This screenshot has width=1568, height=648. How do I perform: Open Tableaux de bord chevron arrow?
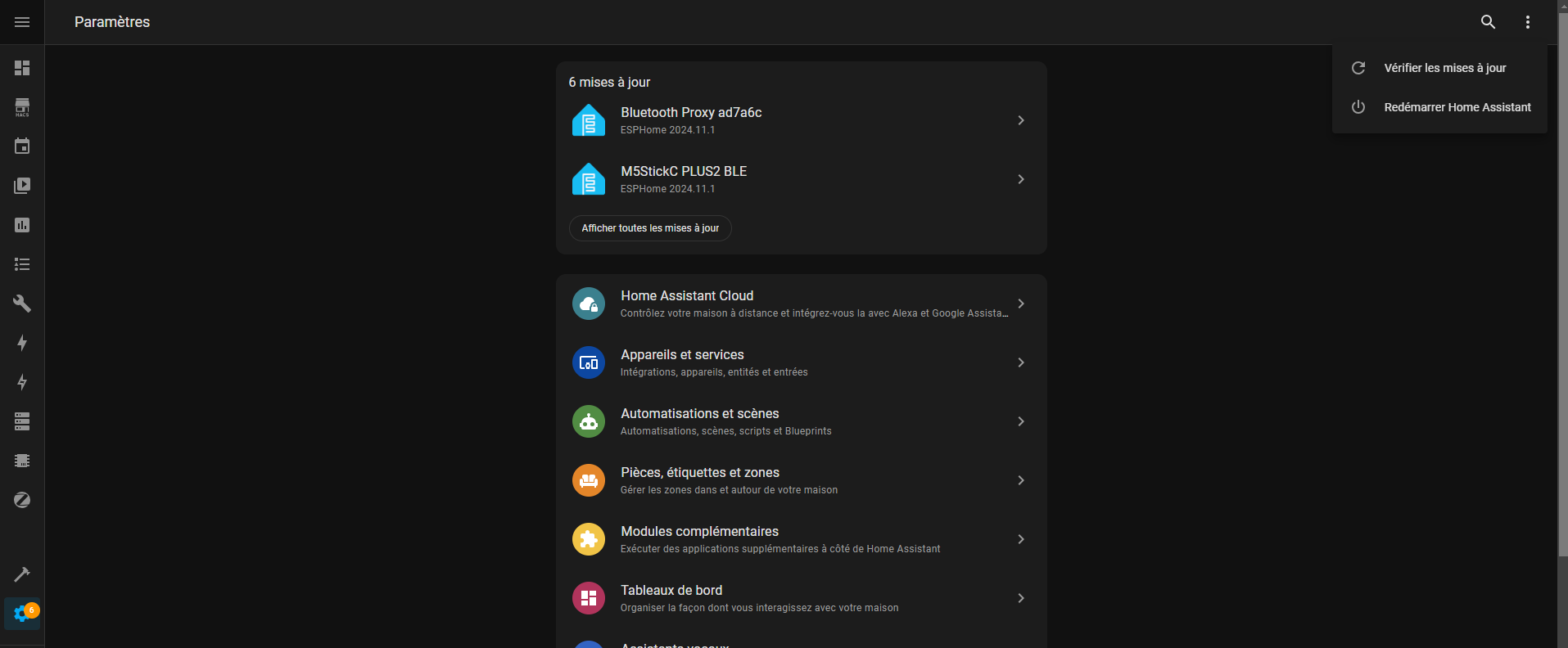1021,598
